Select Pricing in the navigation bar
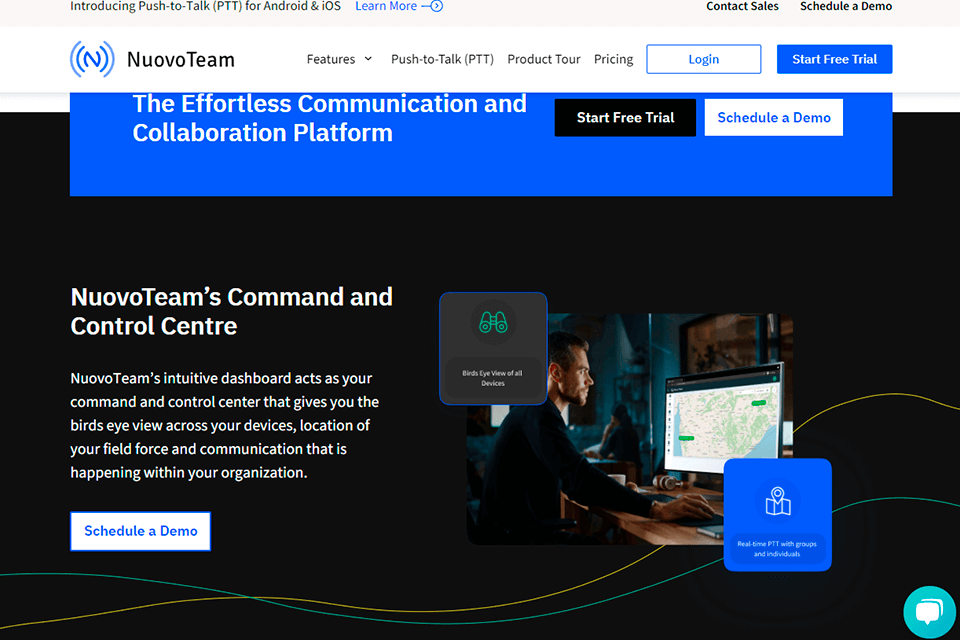This screenshot has width=960, height=640. point(613,59)
